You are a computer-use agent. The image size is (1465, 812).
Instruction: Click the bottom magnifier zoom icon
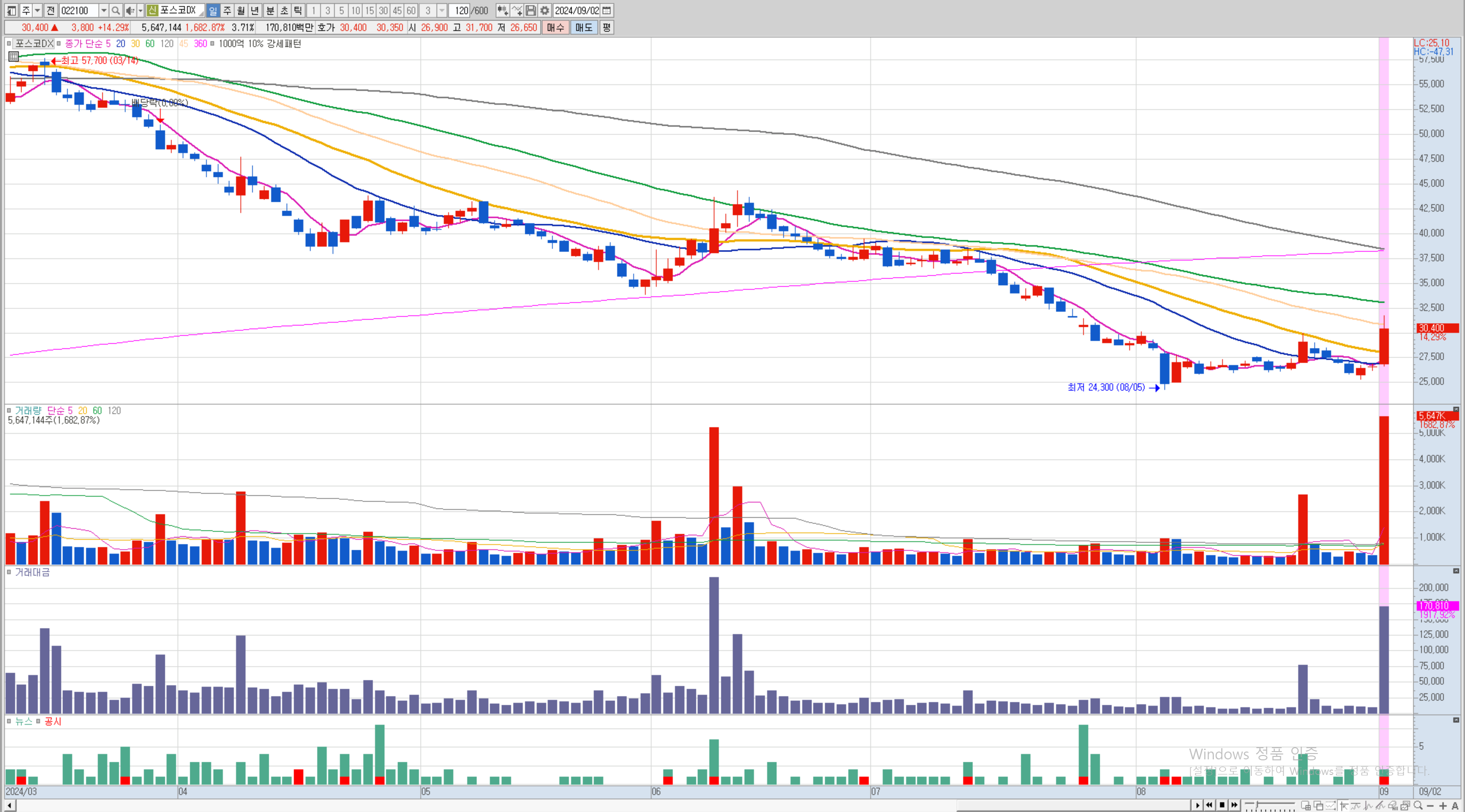point(1418,805)
